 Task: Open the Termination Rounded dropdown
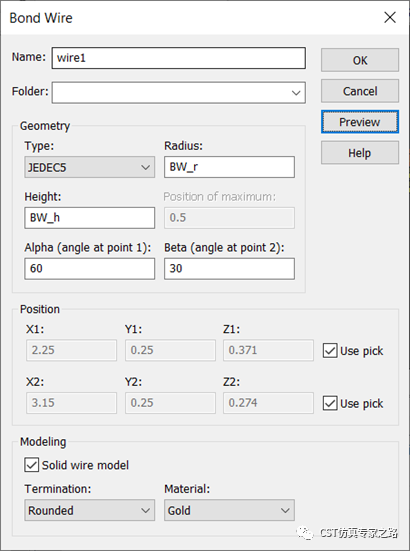90,510
